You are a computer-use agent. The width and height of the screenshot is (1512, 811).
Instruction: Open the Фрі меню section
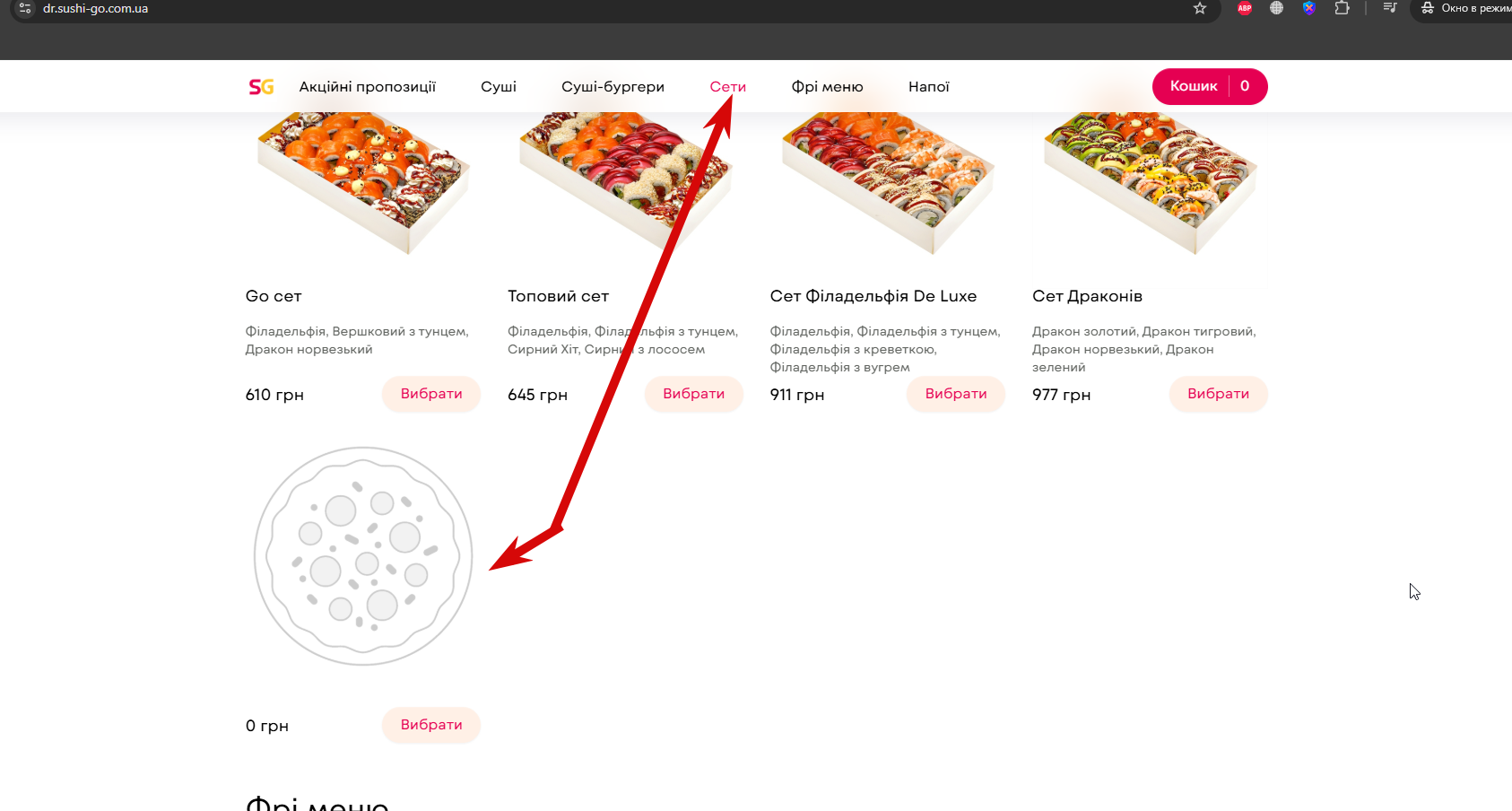pos(827,87)
